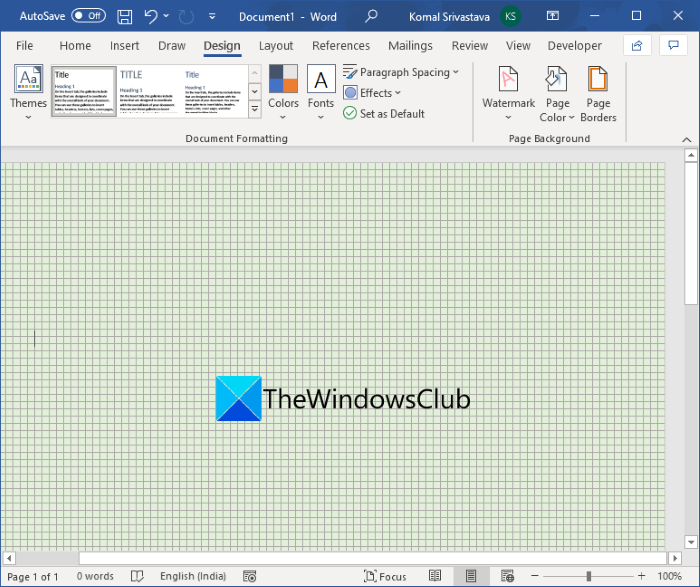The height and width of the screenshot is (587, 700).
Task: Move style gallery down one row
Action: pyautogui.click(x=254, y=92)
